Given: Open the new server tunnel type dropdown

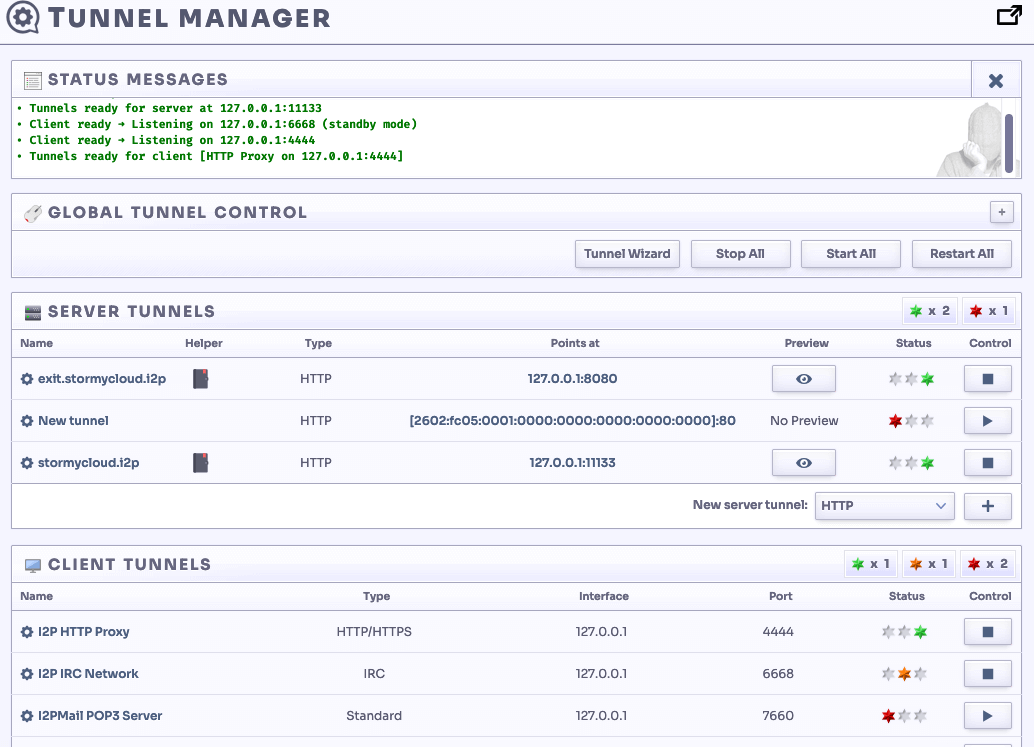Looking at the screenshot, I should pyautogui.click(x=884, y=506).
